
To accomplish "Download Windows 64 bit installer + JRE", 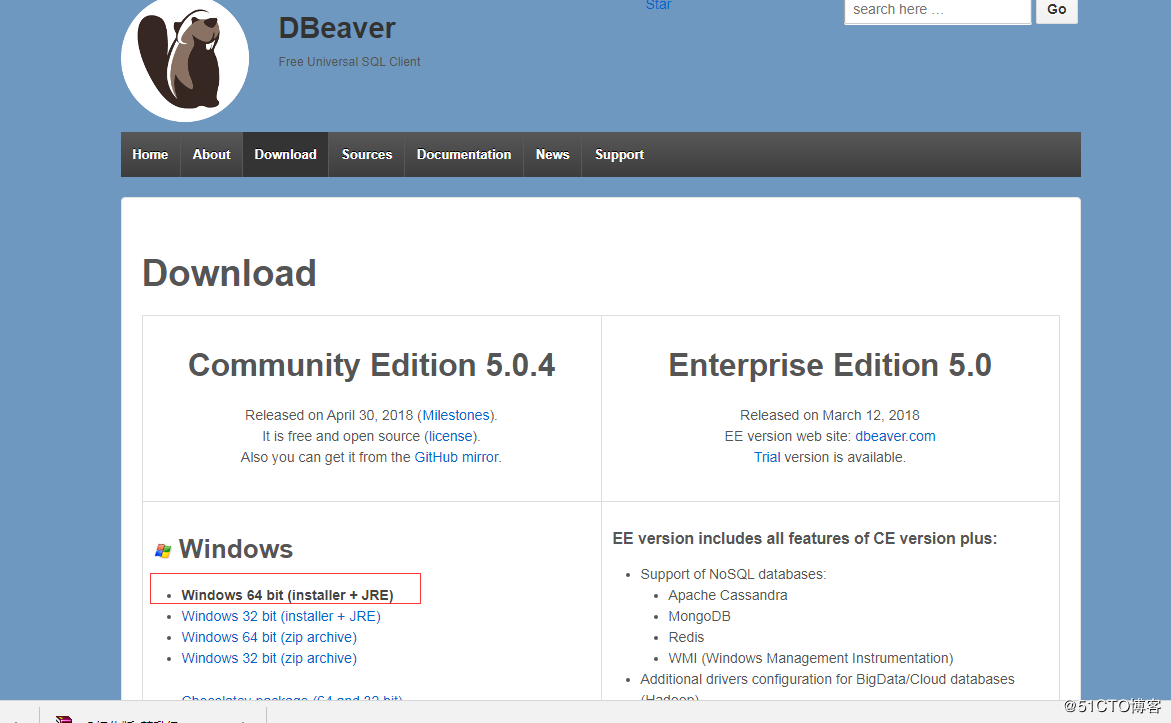I will 287,595.
